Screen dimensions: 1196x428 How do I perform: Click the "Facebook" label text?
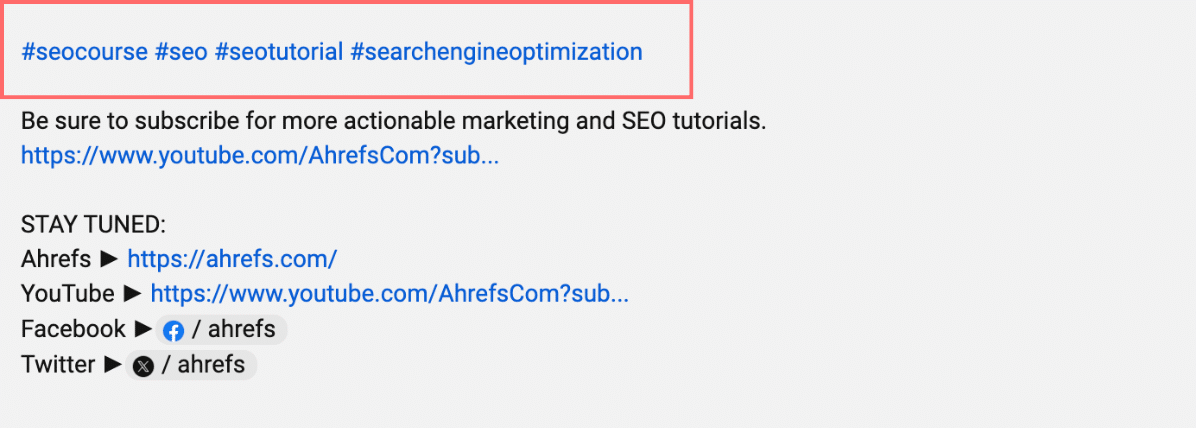click(x=73, y=329)
